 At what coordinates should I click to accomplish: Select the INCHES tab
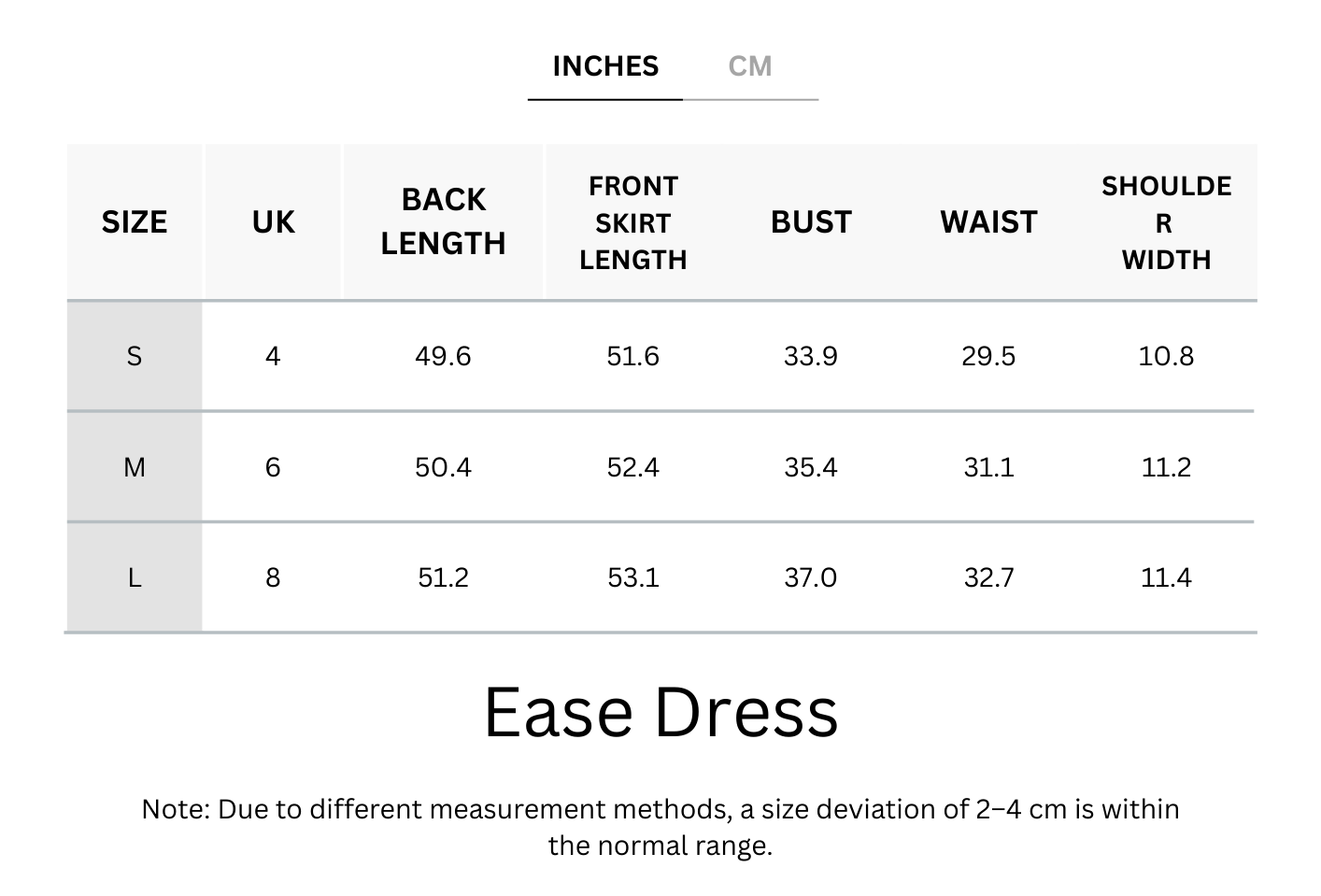click(x=605, y=66)
